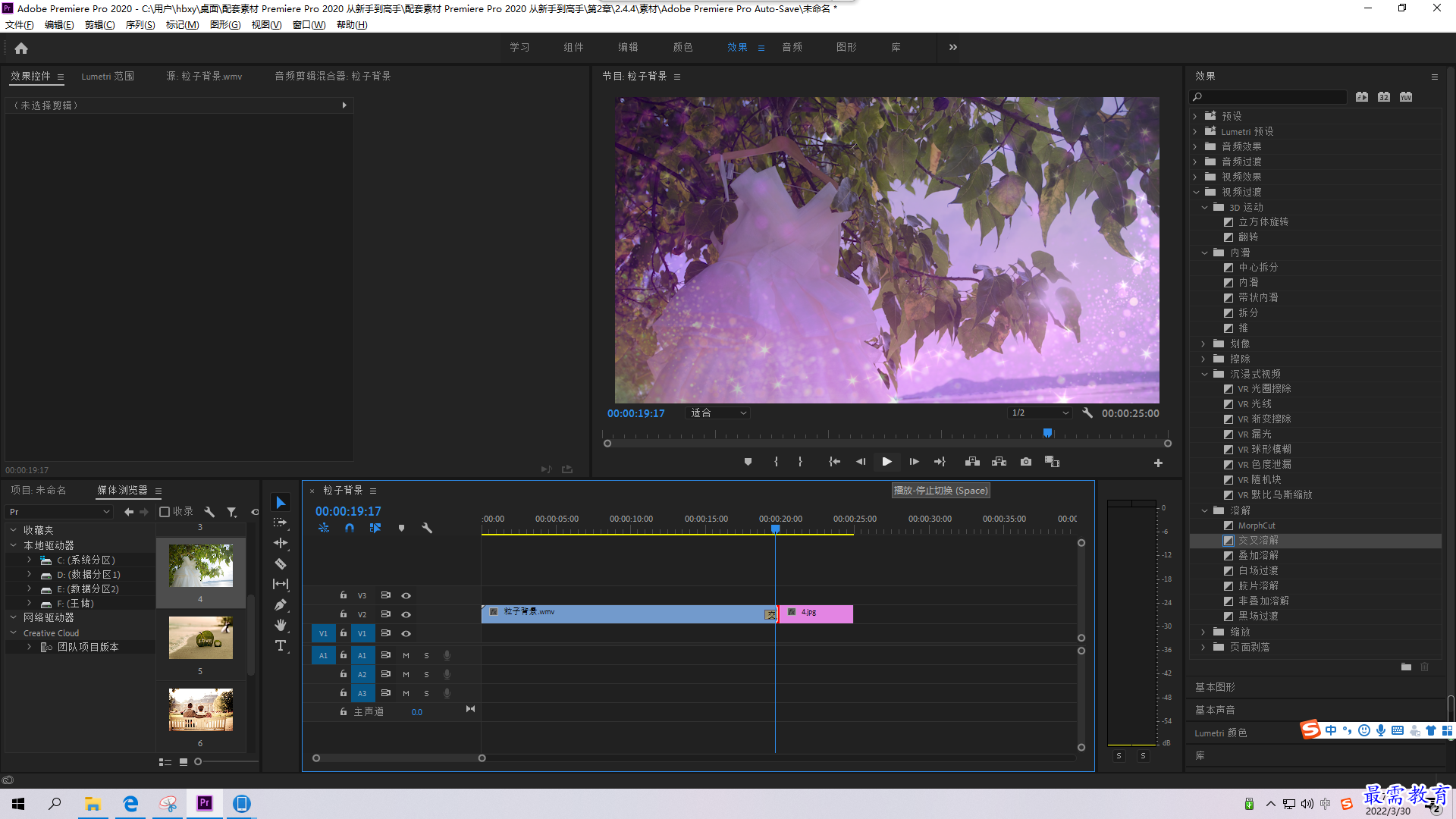Select the Type tool
This screenshot has height=819, width=1456.
tap(281, 645)
